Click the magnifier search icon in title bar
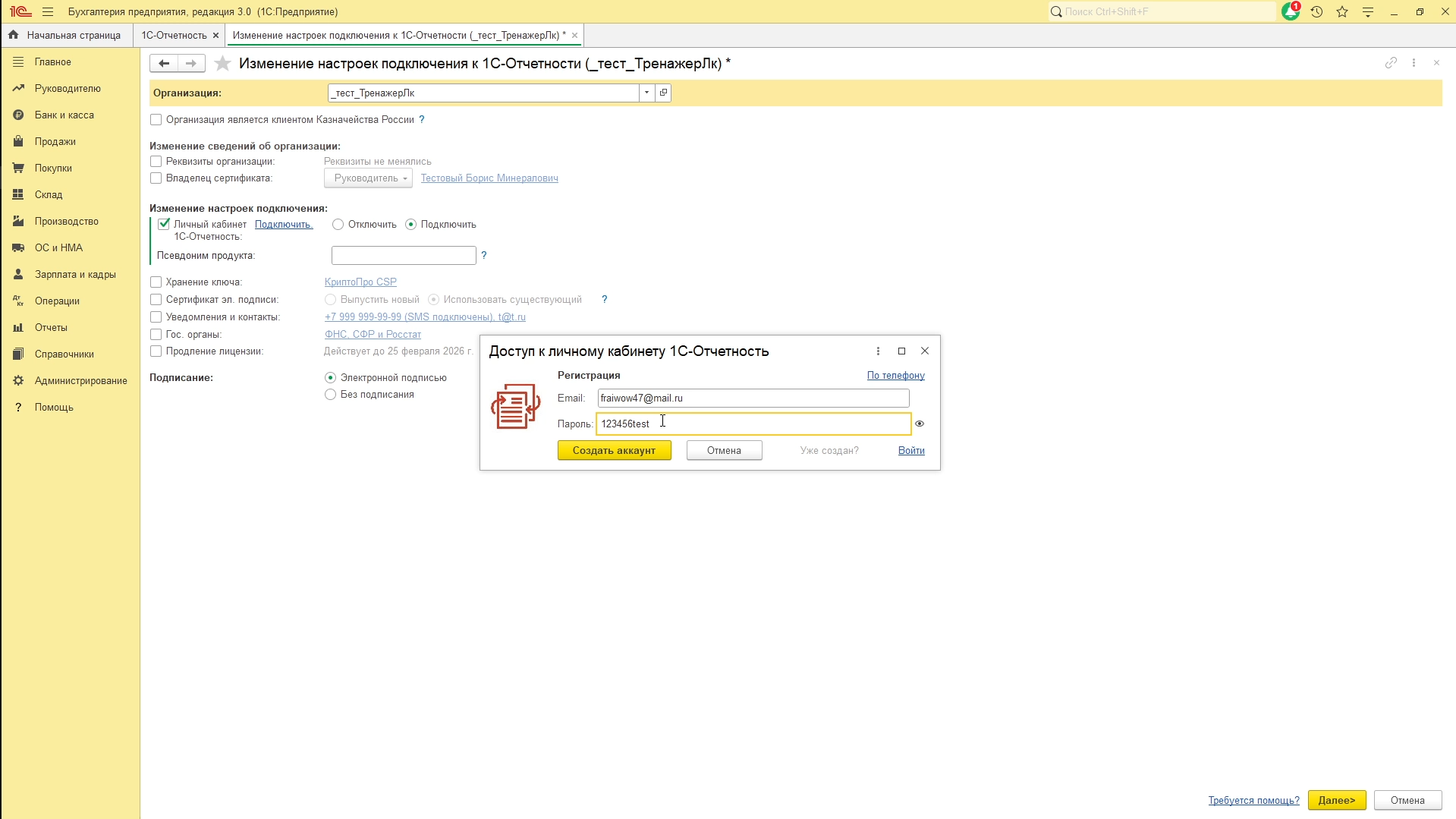 [1055, 11]
